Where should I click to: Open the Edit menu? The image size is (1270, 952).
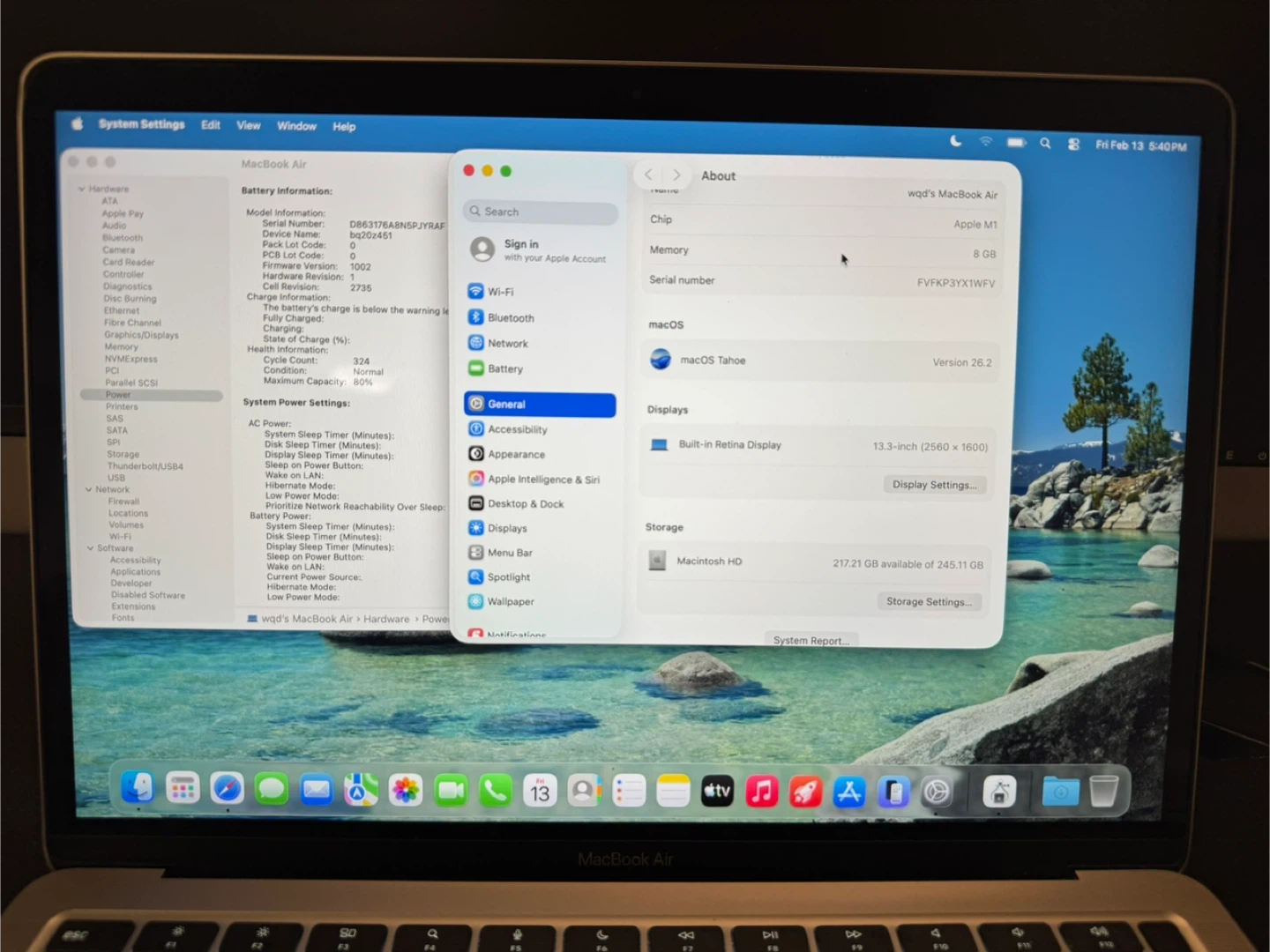(x=210, y=125)
